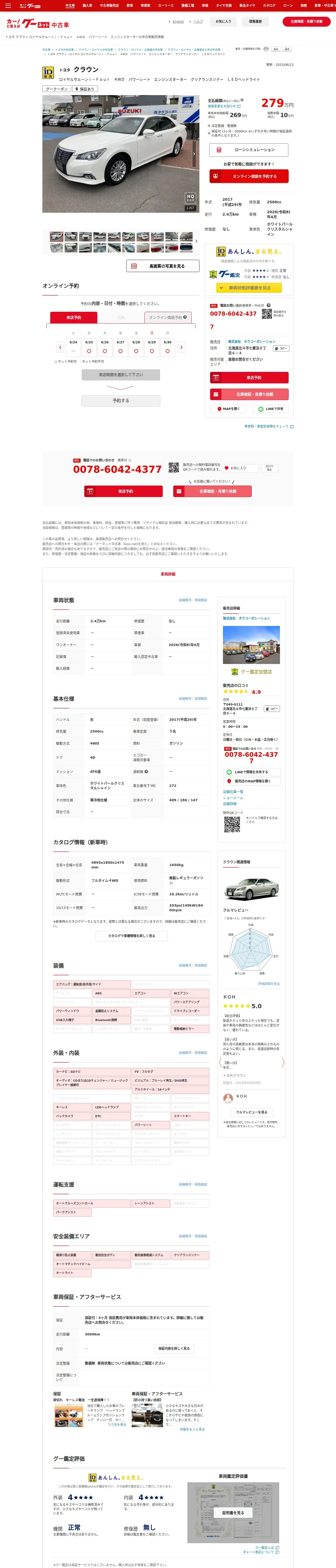
Task: Select 6/29 date in booking calendar
Action: (x=152, y=347)
